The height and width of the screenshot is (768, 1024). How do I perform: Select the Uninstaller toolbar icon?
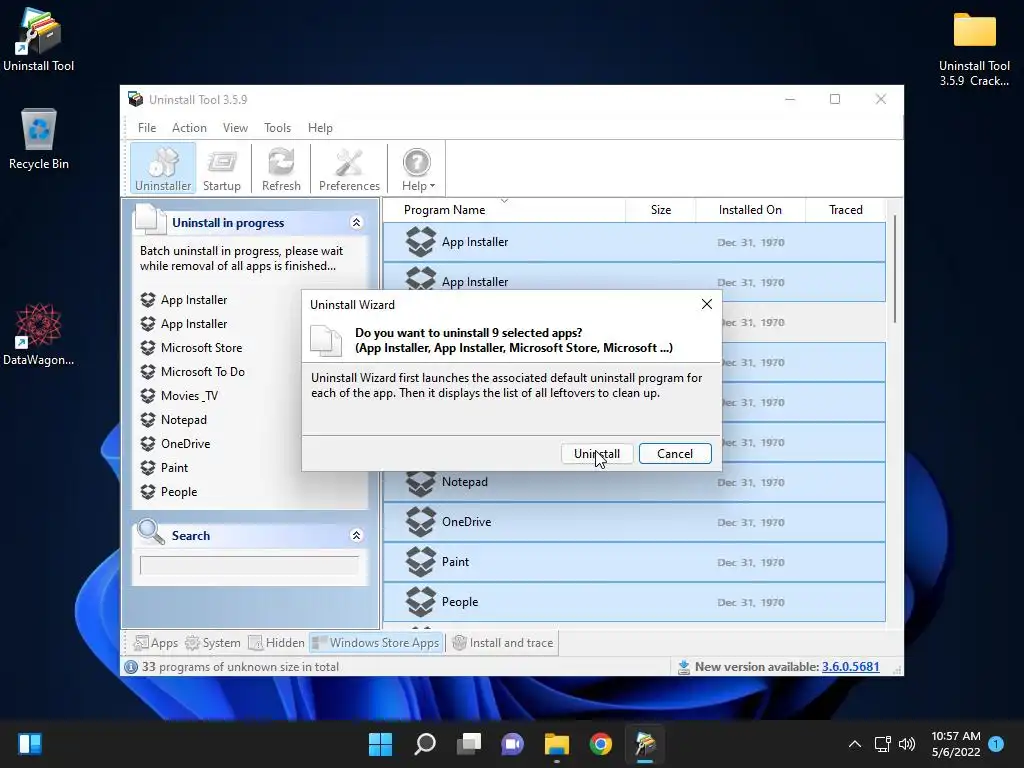tap(163, 169)
